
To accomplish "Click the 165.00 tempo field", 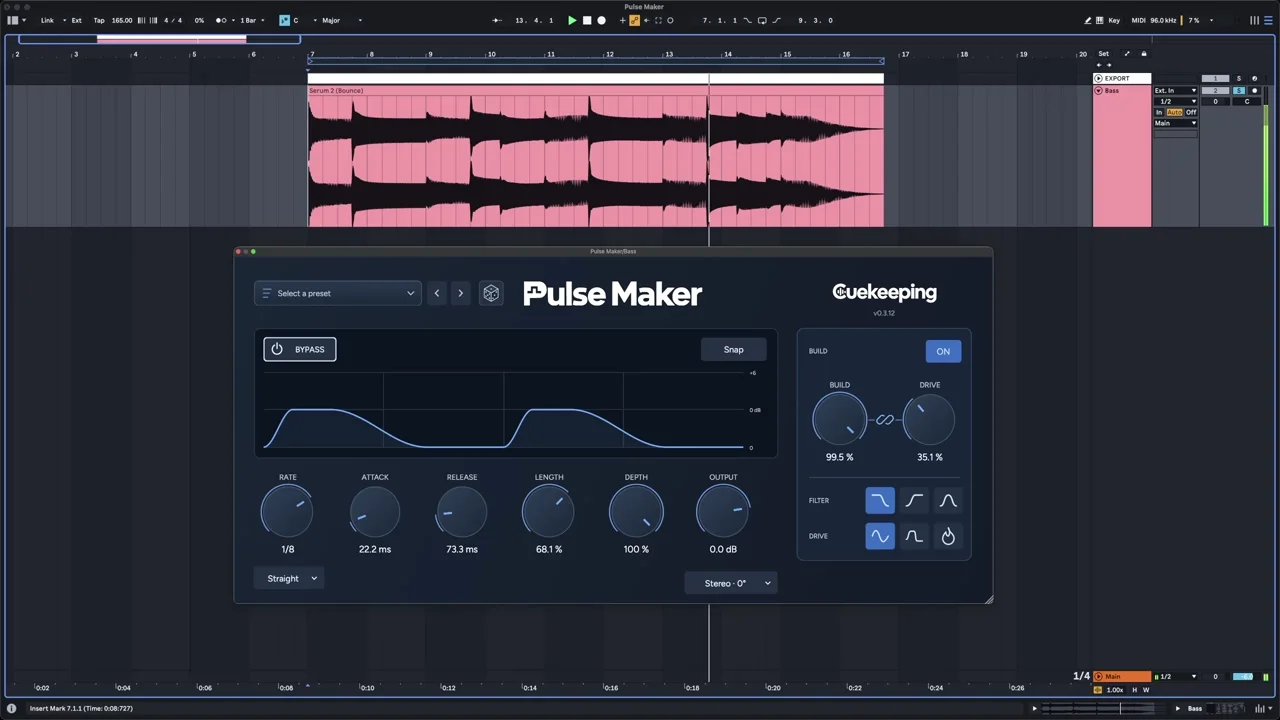I will (121, 20).
